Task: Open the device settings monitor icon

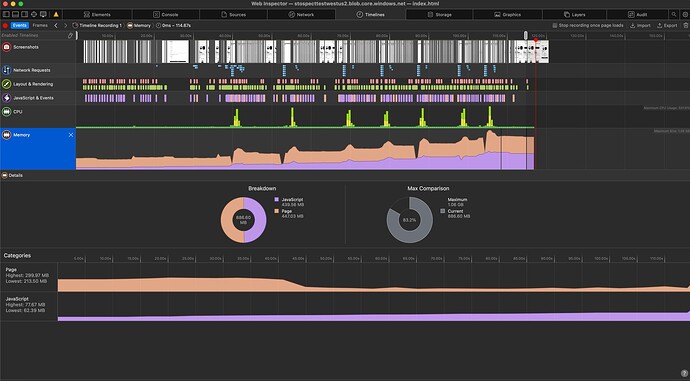Action: [x=43, y=14]
